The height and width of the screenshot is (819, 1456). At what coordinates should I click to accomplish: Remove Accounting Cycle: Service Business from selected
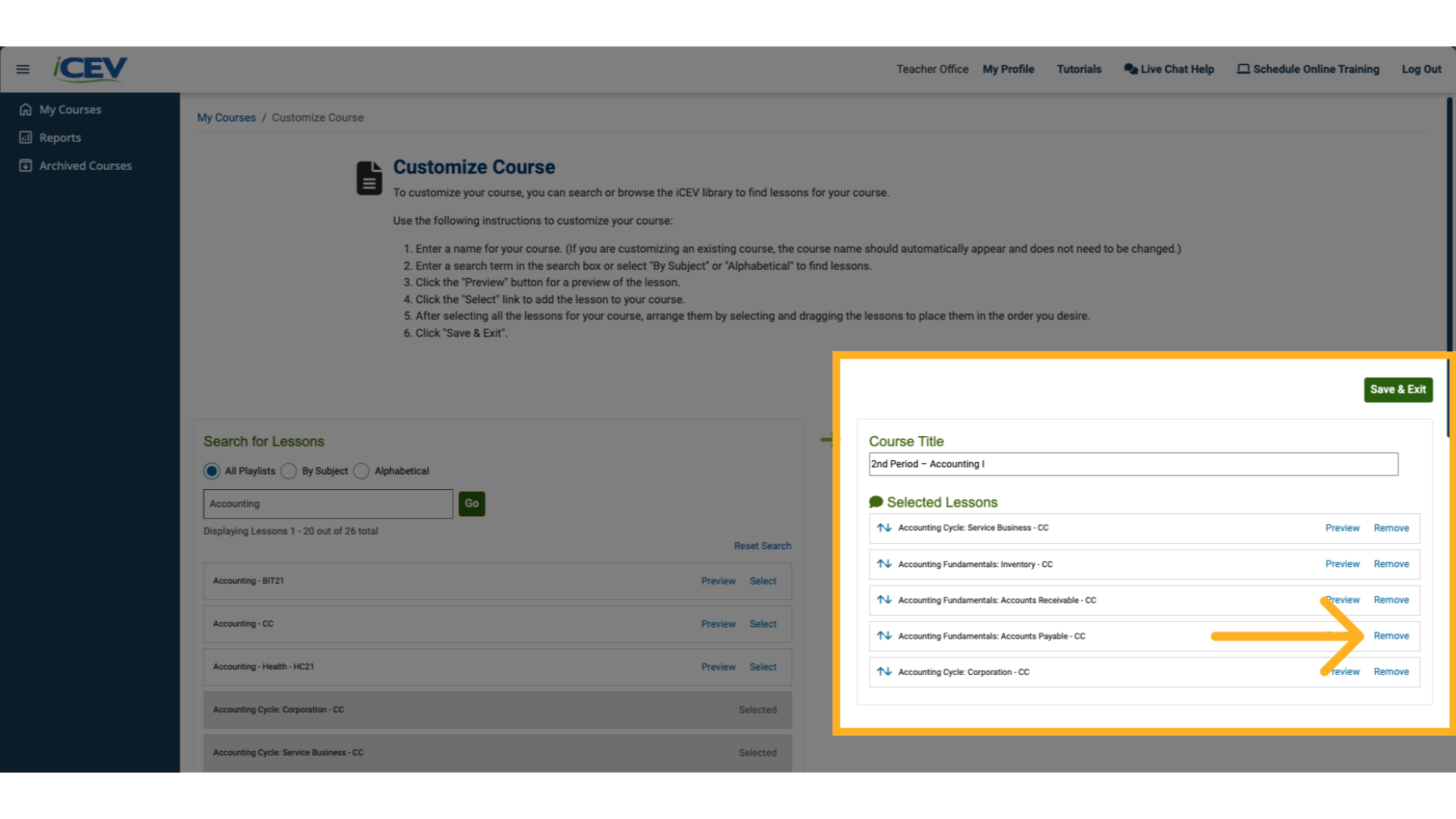point(1392,528)
